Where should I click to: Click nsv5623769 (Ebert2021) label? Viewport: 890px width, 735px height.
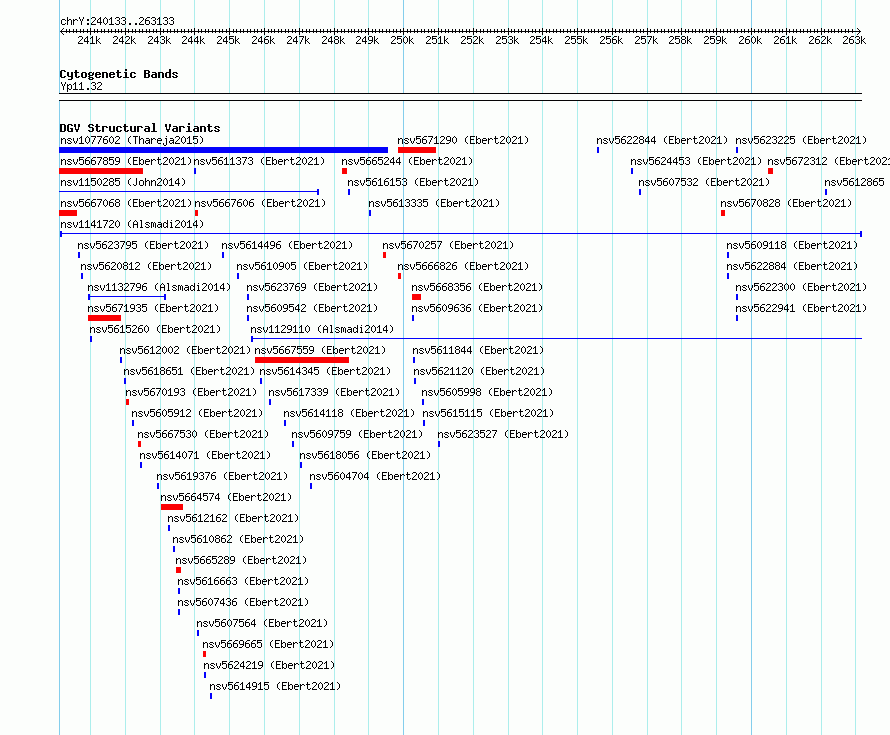[x=312, y=287]
